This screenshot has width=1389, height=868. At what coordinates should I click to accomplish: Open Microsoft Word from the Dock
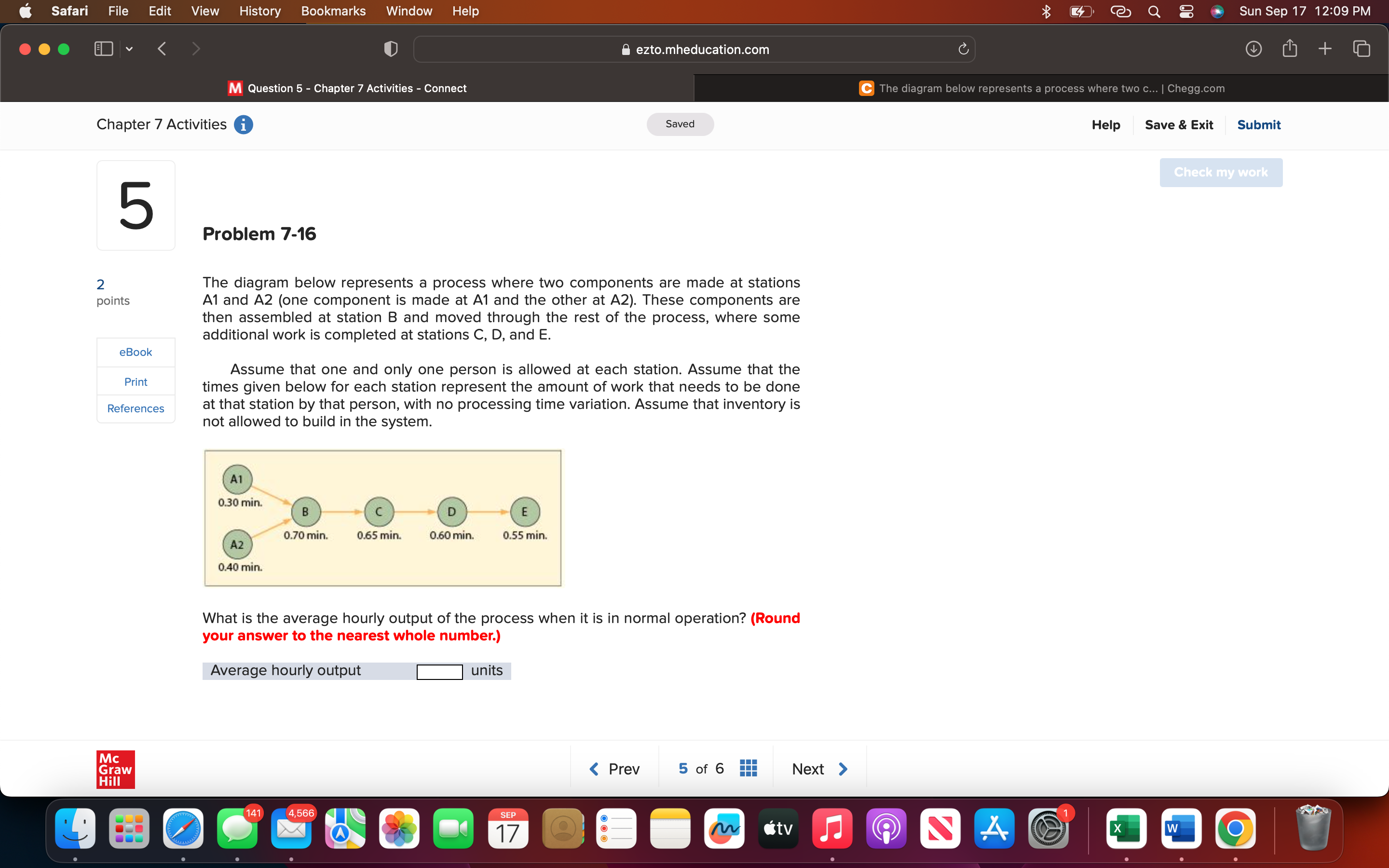tap(1181, 828)
